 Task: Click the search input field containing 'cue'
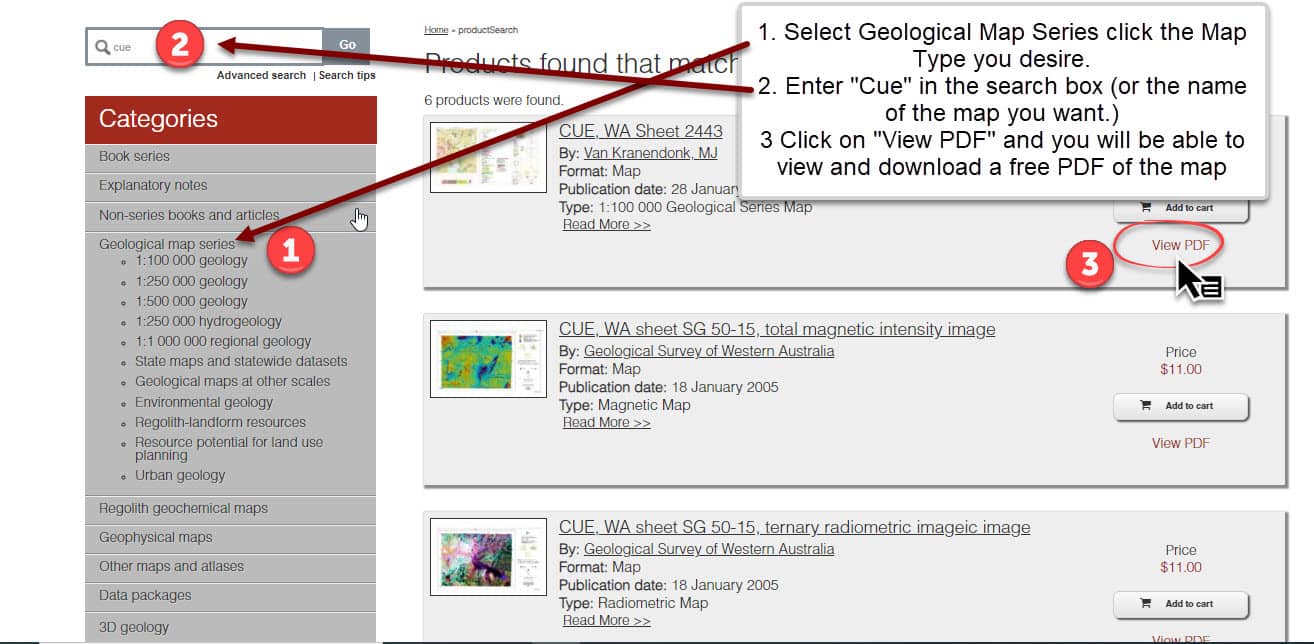(x=204, y=46)
